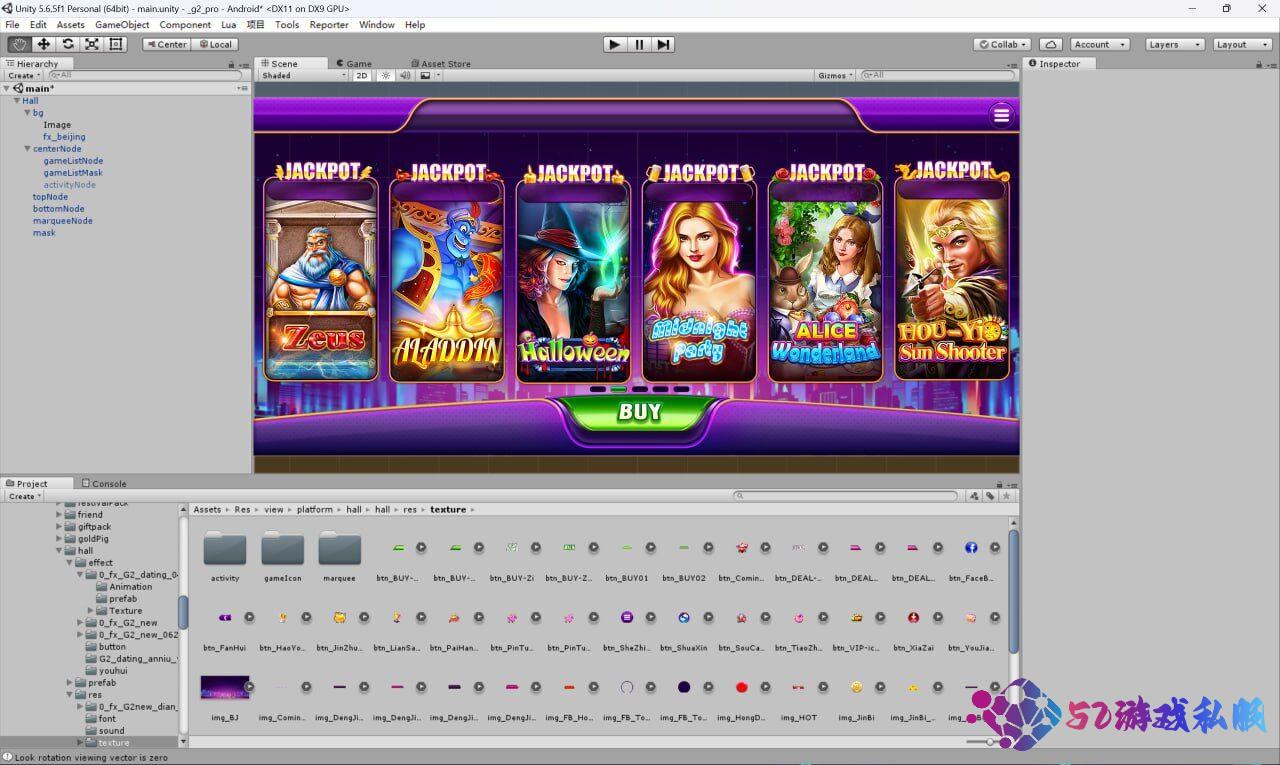Open the GameObject menu
The height and width of the screenshot is (765, 1280).
pyautogui.click(x=122, y=25)
